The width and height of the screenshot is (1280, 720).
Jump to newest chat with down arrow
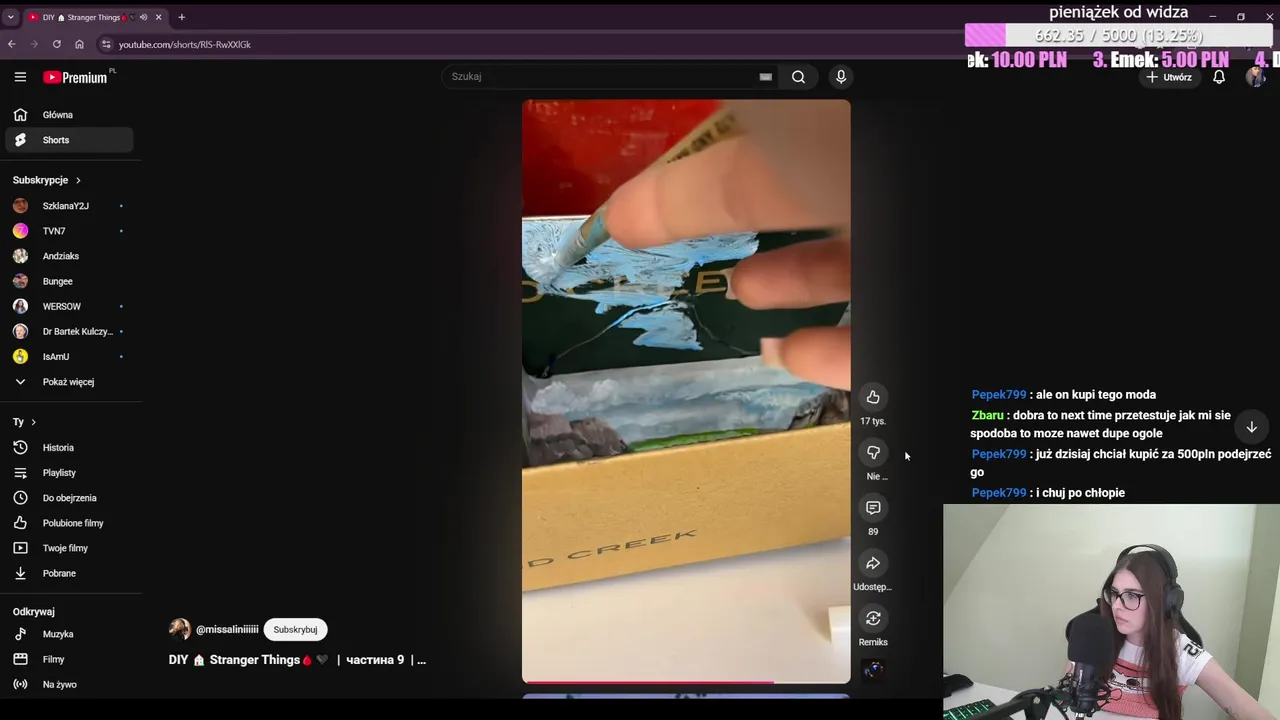[1251, 427]
